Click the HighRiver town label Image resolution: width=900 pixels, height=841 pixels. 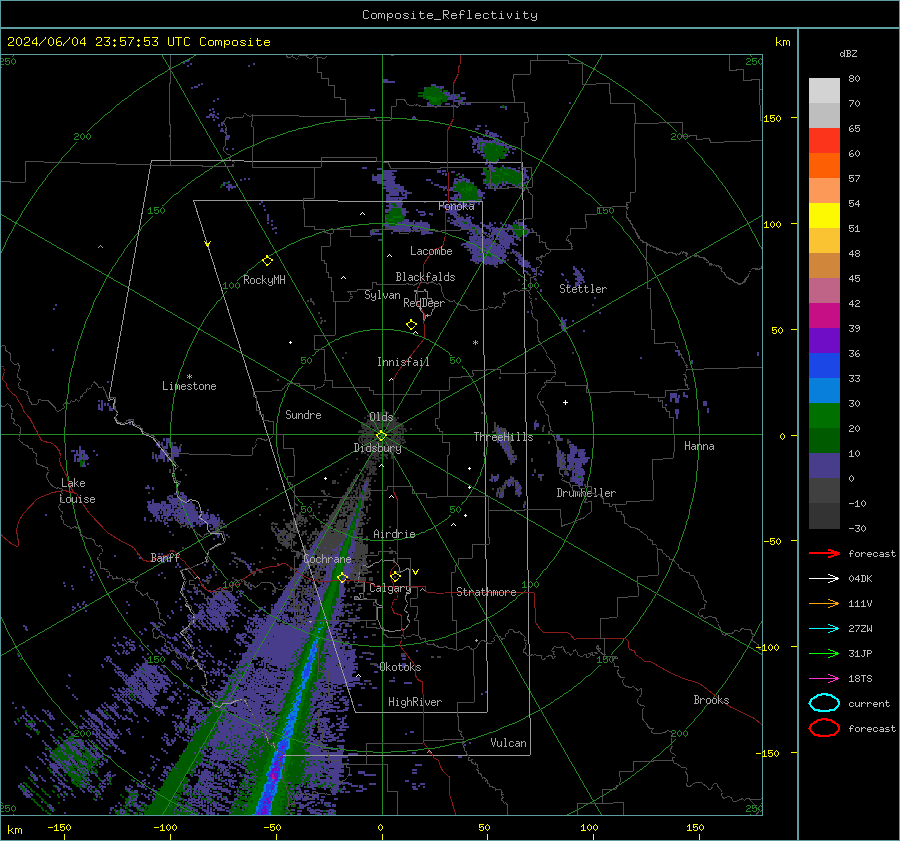(x=415, y=702)
